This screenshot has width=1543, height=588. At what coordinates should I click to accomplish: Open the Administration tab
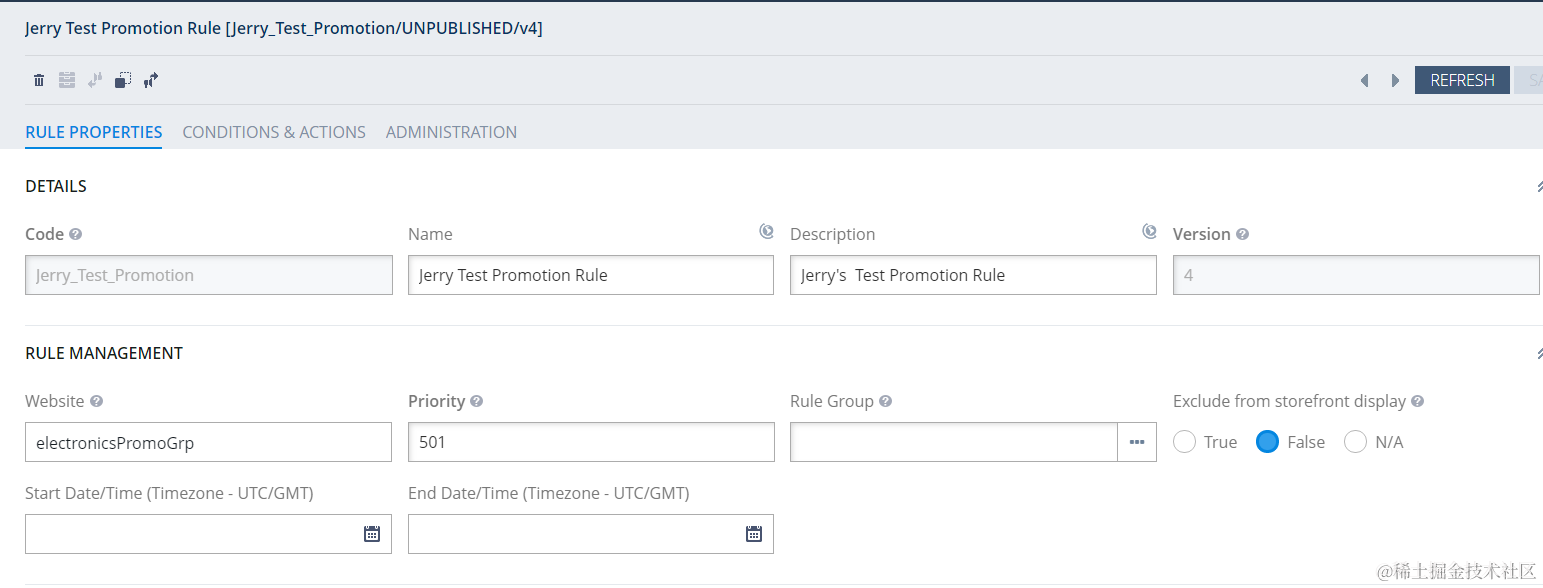tap(451, 132)
